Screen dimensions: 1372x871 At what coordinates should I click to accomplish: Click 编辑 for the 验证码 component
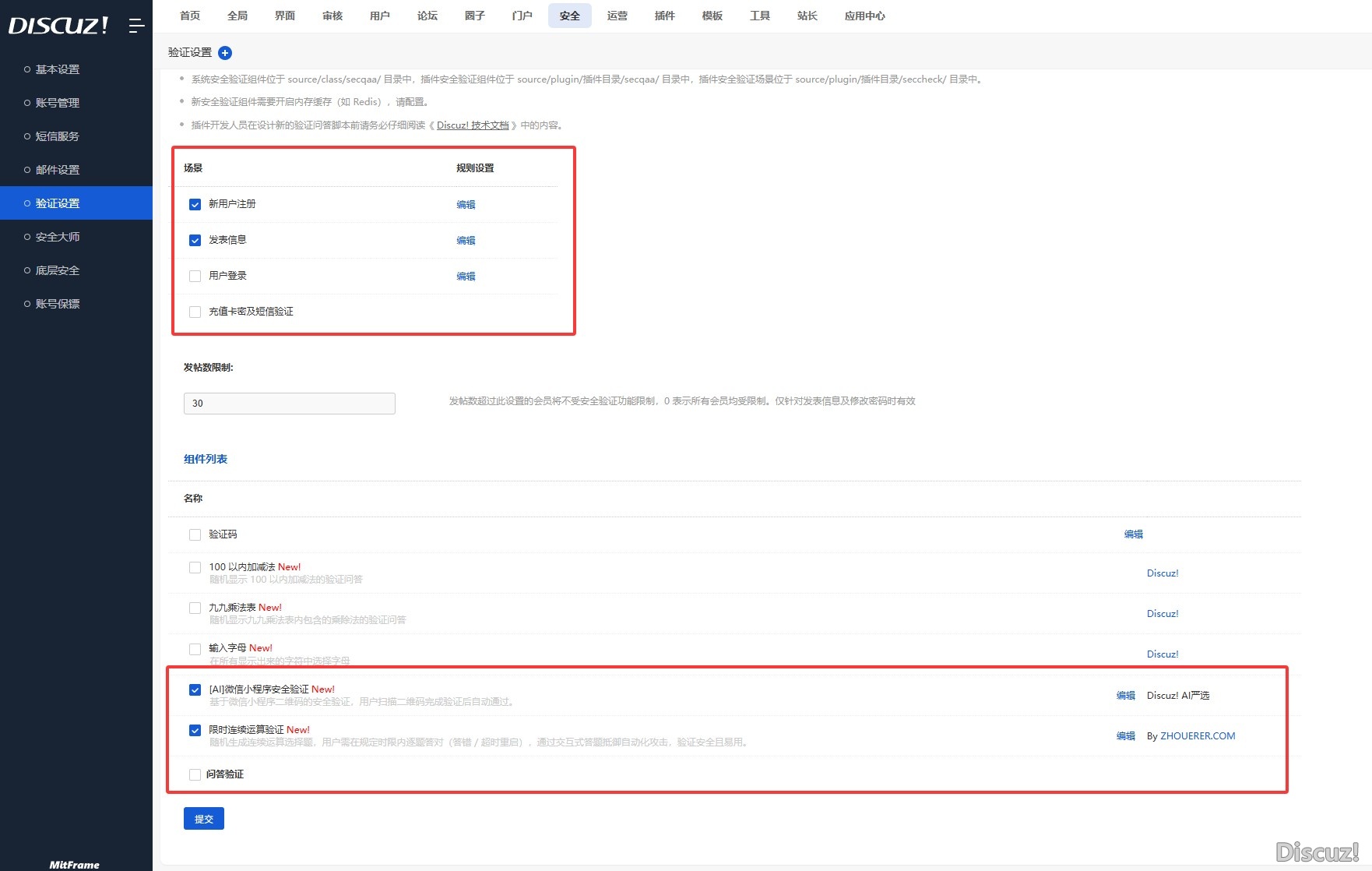pyautogui.click(x=1133, y=534)
